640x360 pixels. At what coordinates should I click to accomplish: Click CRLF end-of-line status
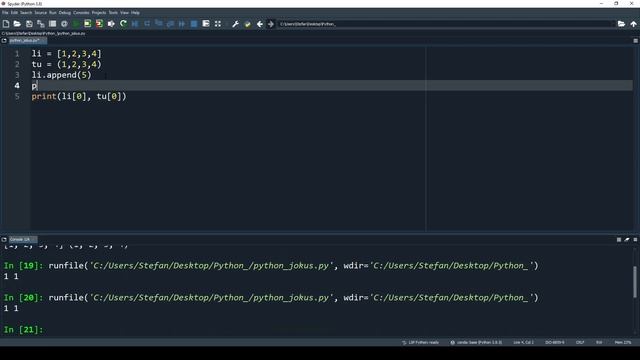[580, 342]
